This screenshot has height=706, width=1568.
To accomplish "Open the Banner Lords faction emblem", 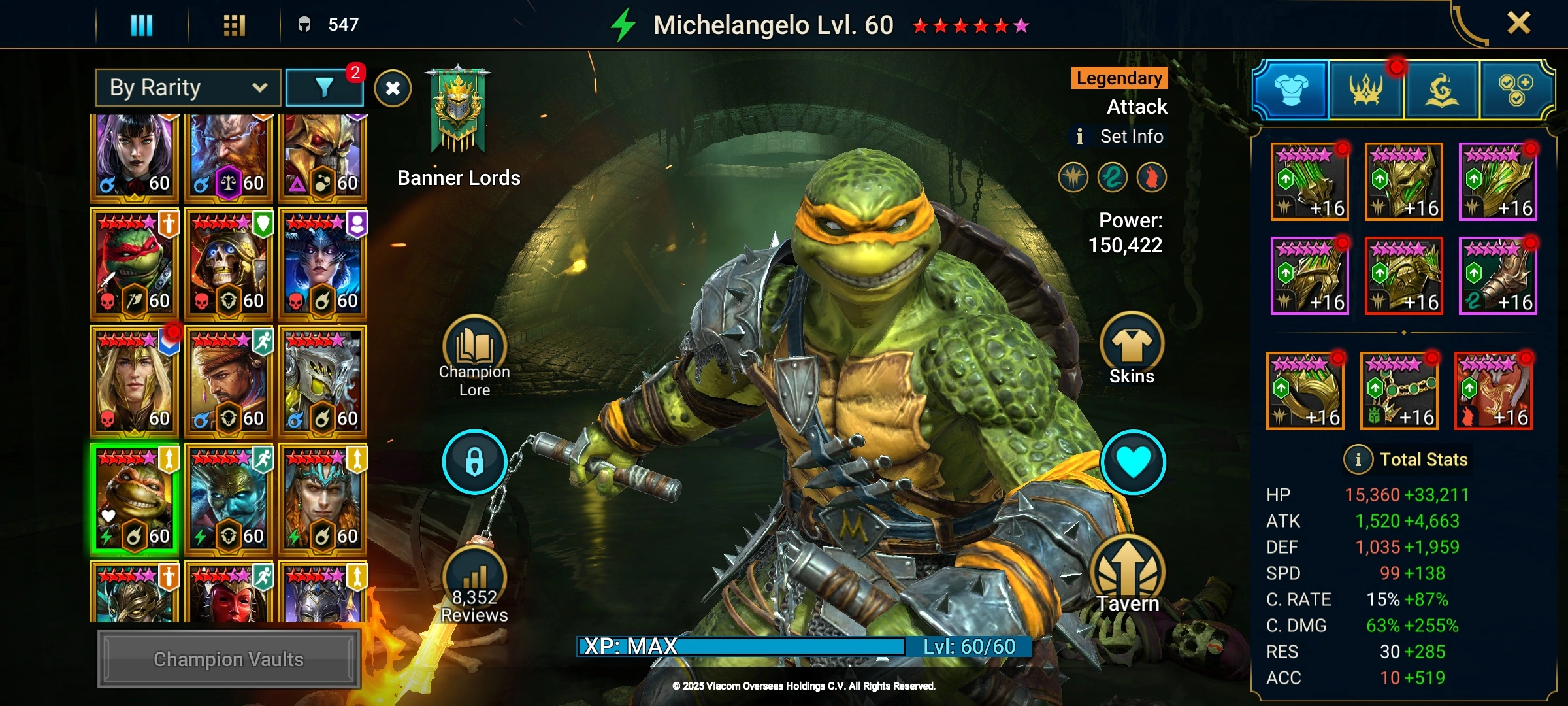I will [459, 110].
